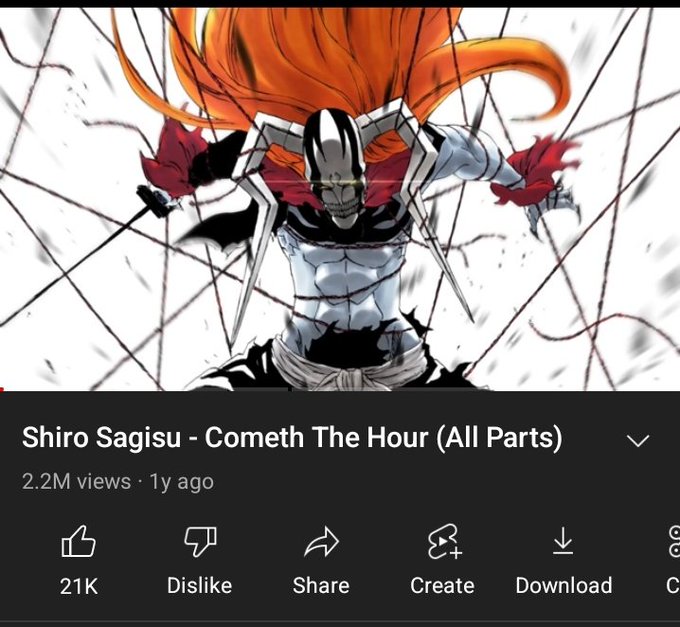Select the Download label

[564, 586]
